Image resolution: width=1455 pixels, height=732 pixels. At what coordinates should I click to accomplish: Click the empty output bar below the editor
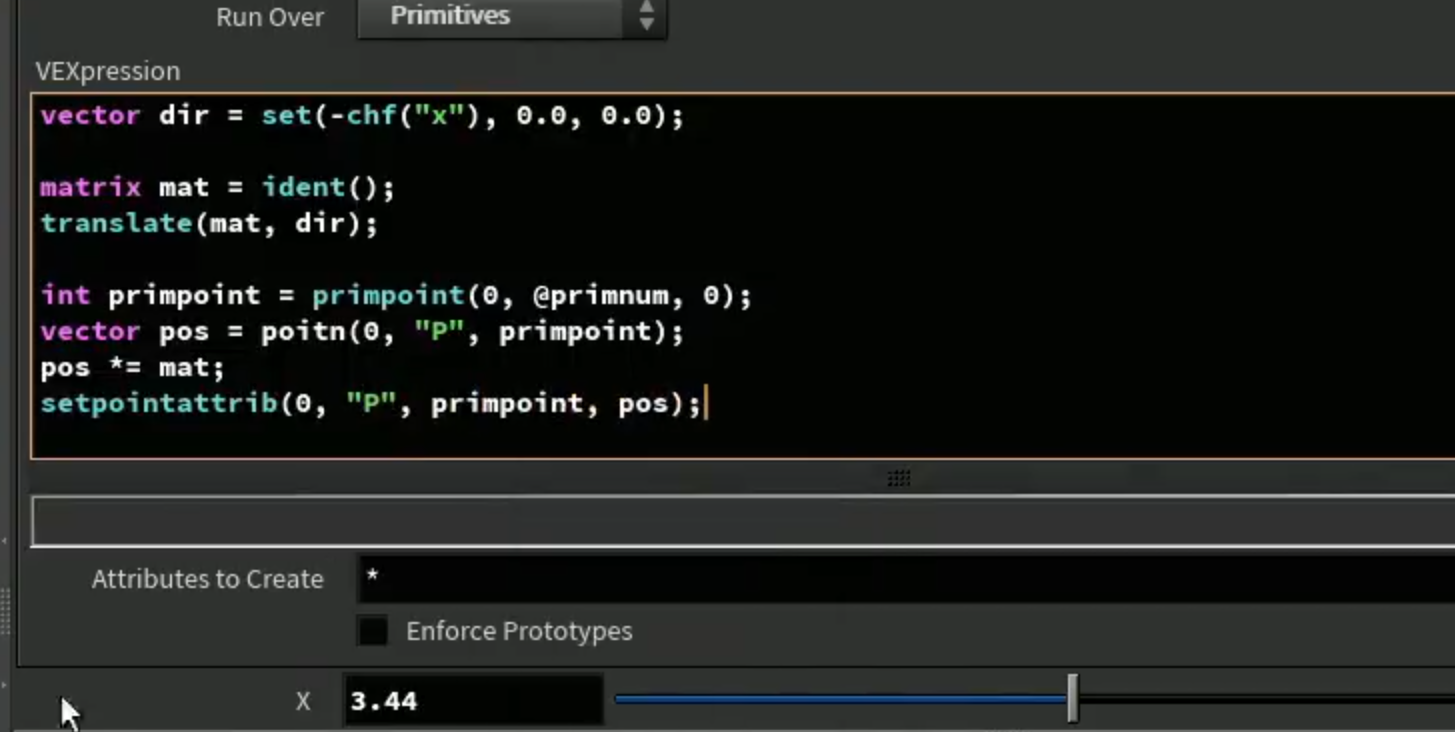(x=743, y=521)
